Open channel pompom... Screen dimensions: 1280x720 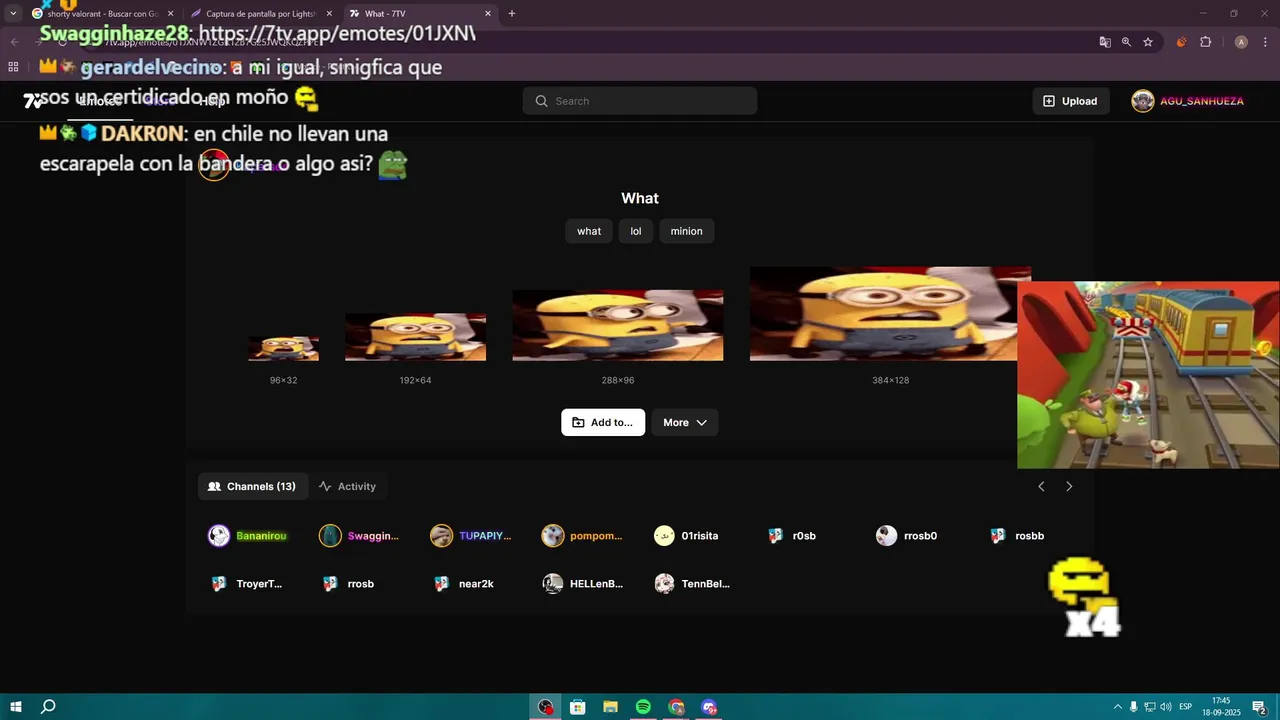click(582, 536)
